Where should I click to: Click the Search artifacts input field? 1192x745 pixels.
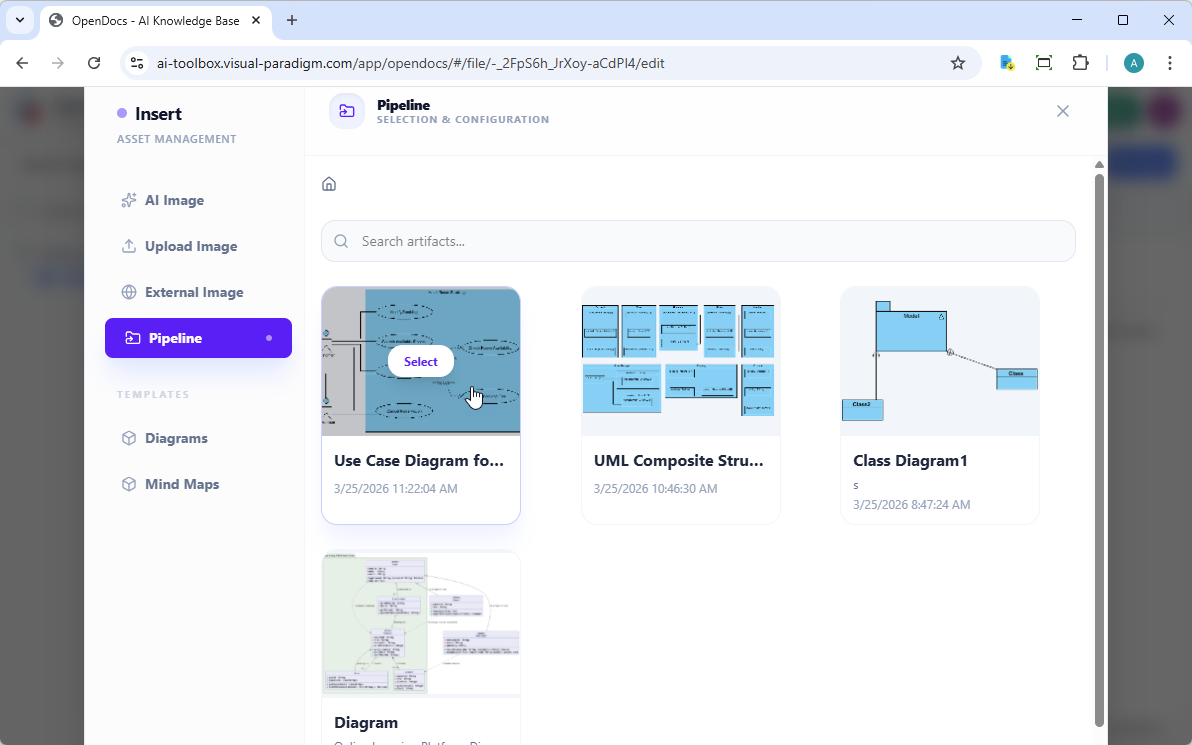pyautogui.click(x=698, y=241)
